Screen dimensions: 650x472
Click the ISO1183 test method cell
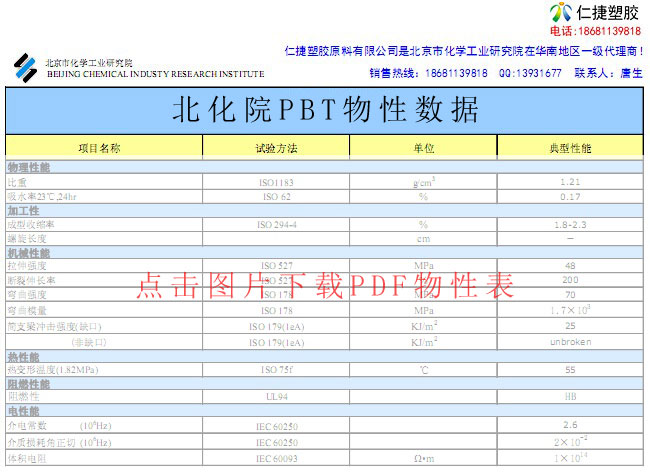point(276,182)
